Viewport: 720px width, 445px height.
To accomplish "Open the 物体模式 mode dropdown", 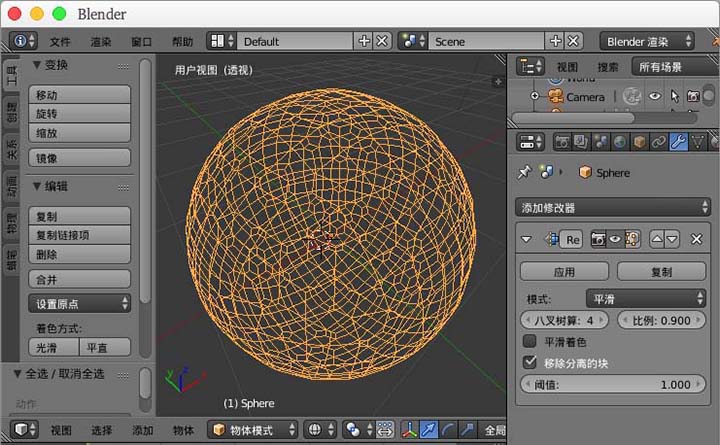I will pos(252,430).
